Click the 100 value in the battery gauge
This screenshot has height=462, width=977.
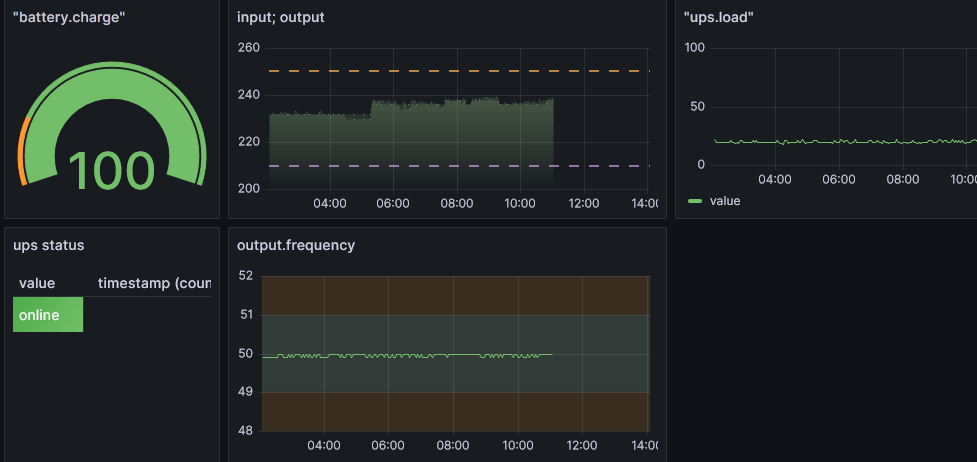(x=111, y=171)
